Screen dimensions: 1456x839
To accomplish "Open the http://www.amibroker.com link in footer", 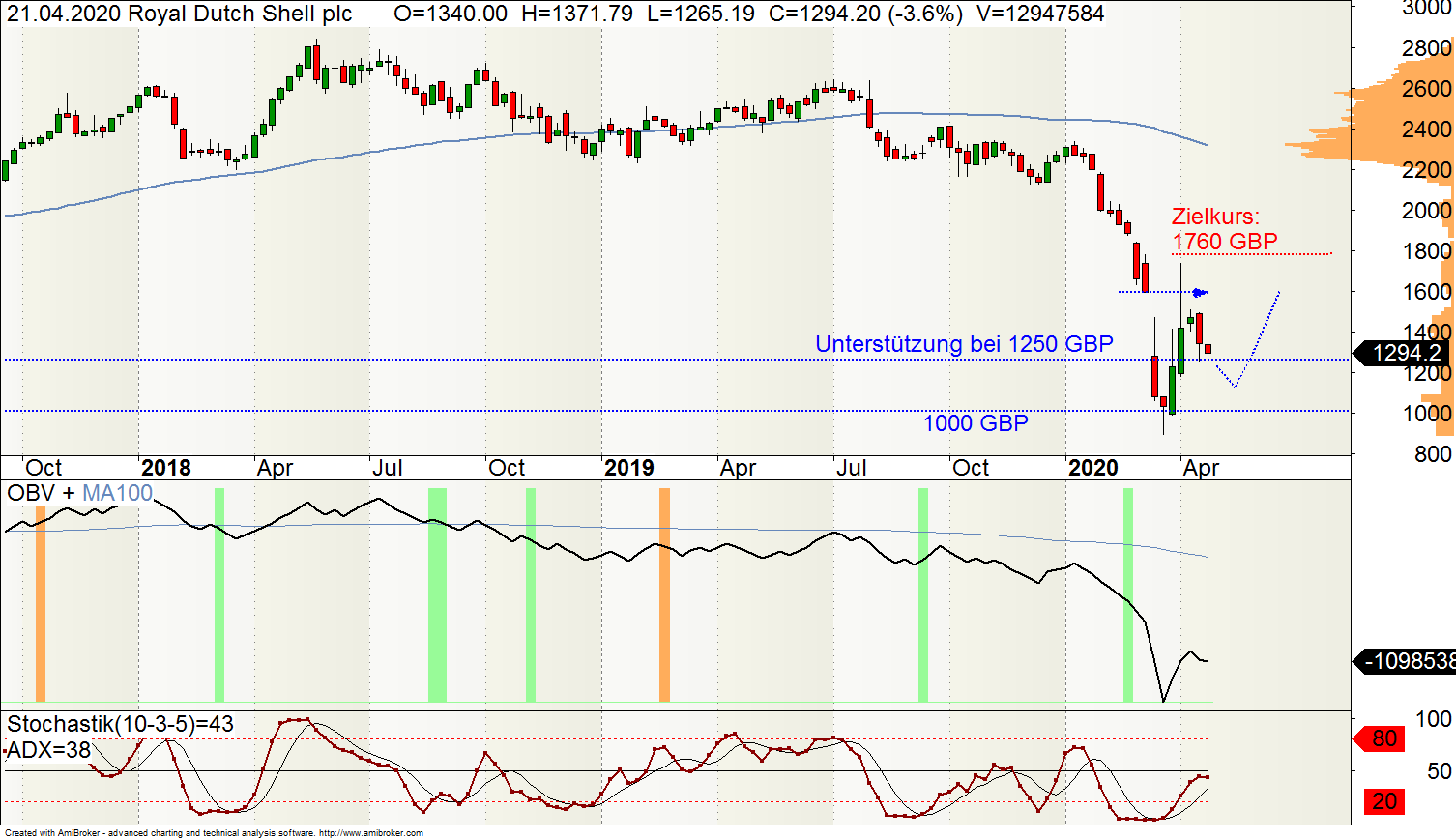I will (371, 833).
